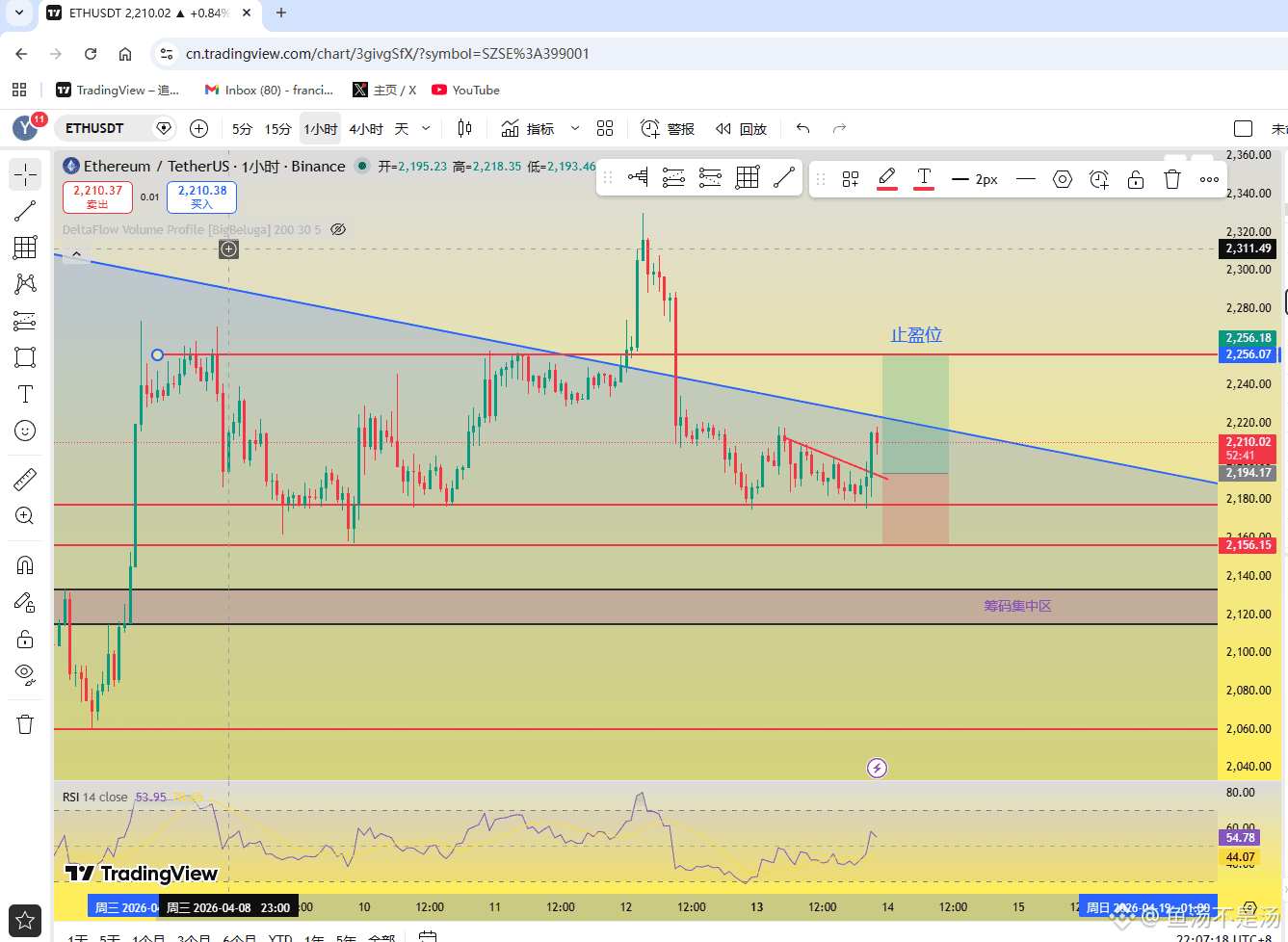
Task: Open more options in drawing toolbar
Action: pos(1209,179)
